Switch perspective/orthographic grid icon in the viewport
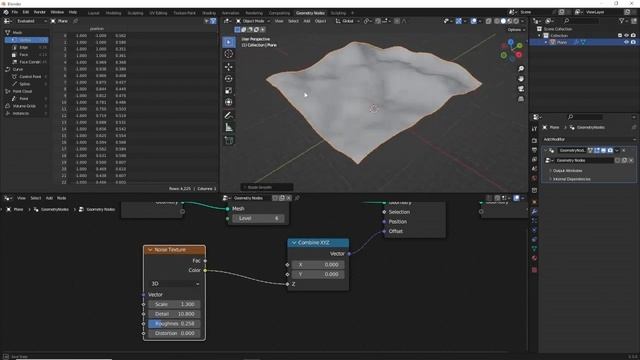Viewport: 640px width, 360px height. coord(521,99)
